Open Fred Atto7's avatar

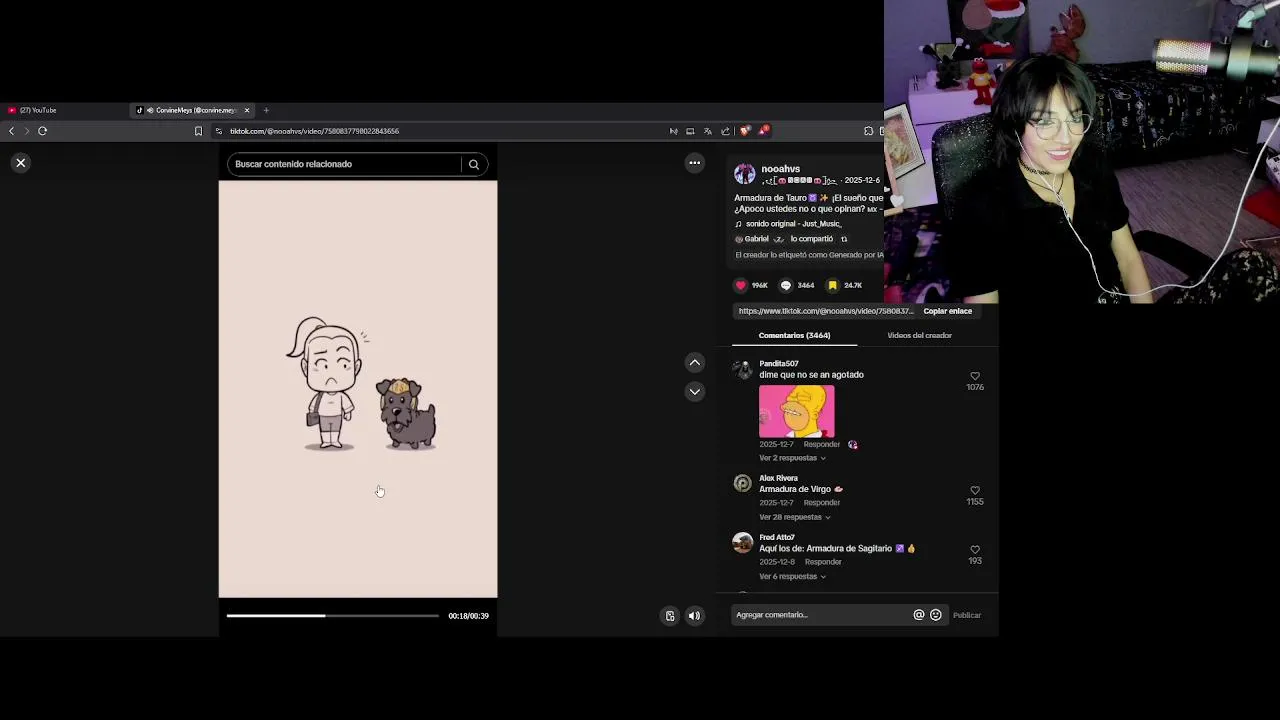click(743, 543)
